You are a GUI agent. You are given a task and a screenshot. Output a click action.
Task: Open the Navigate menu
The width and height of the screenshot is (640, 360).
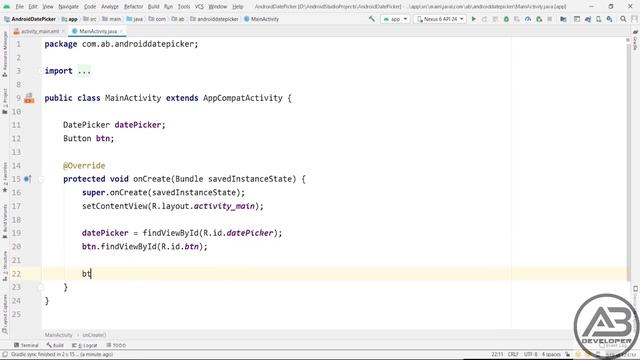tap(69, 7)
